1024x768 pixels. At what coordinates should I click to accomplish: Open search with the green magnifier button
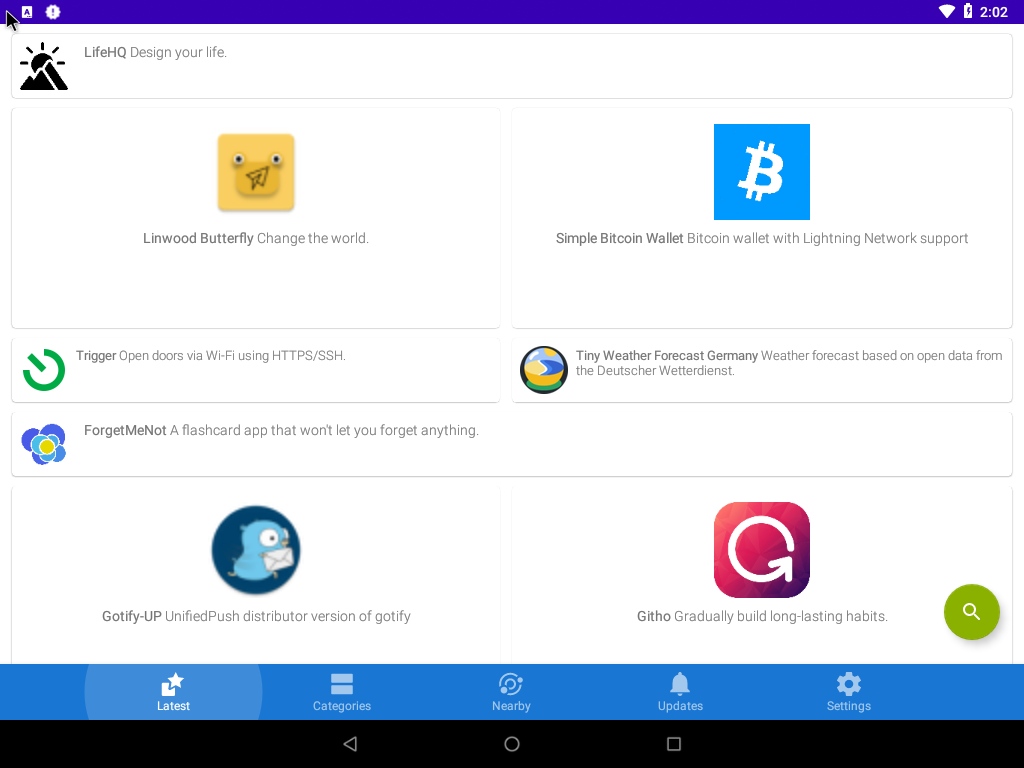point(972,612)
